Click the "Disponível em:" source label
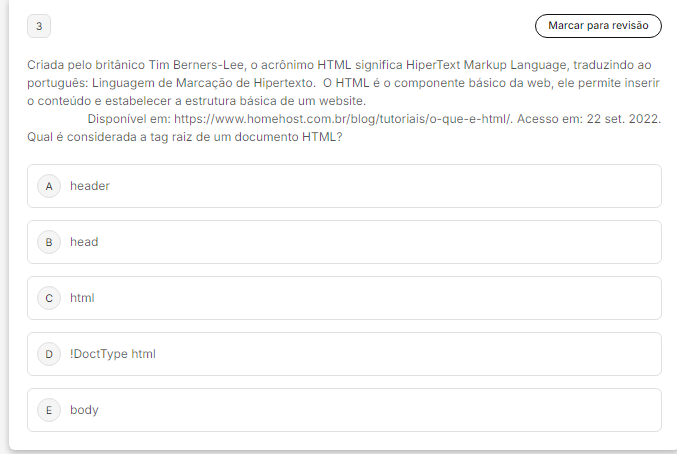 pos(128,119)
